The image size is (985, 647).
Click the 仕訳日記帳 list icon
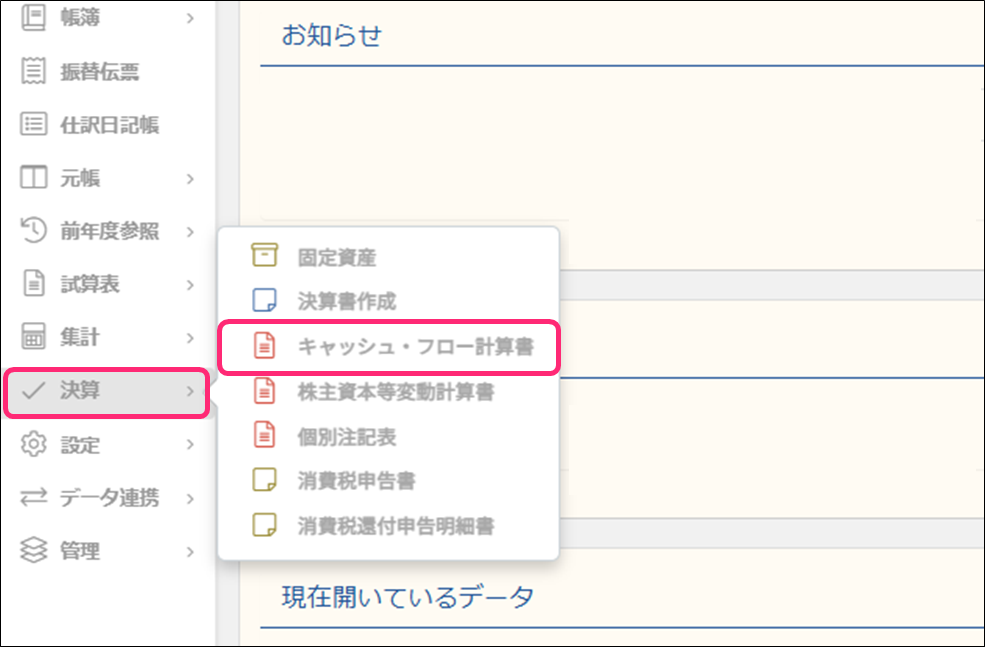click(34, 125)
